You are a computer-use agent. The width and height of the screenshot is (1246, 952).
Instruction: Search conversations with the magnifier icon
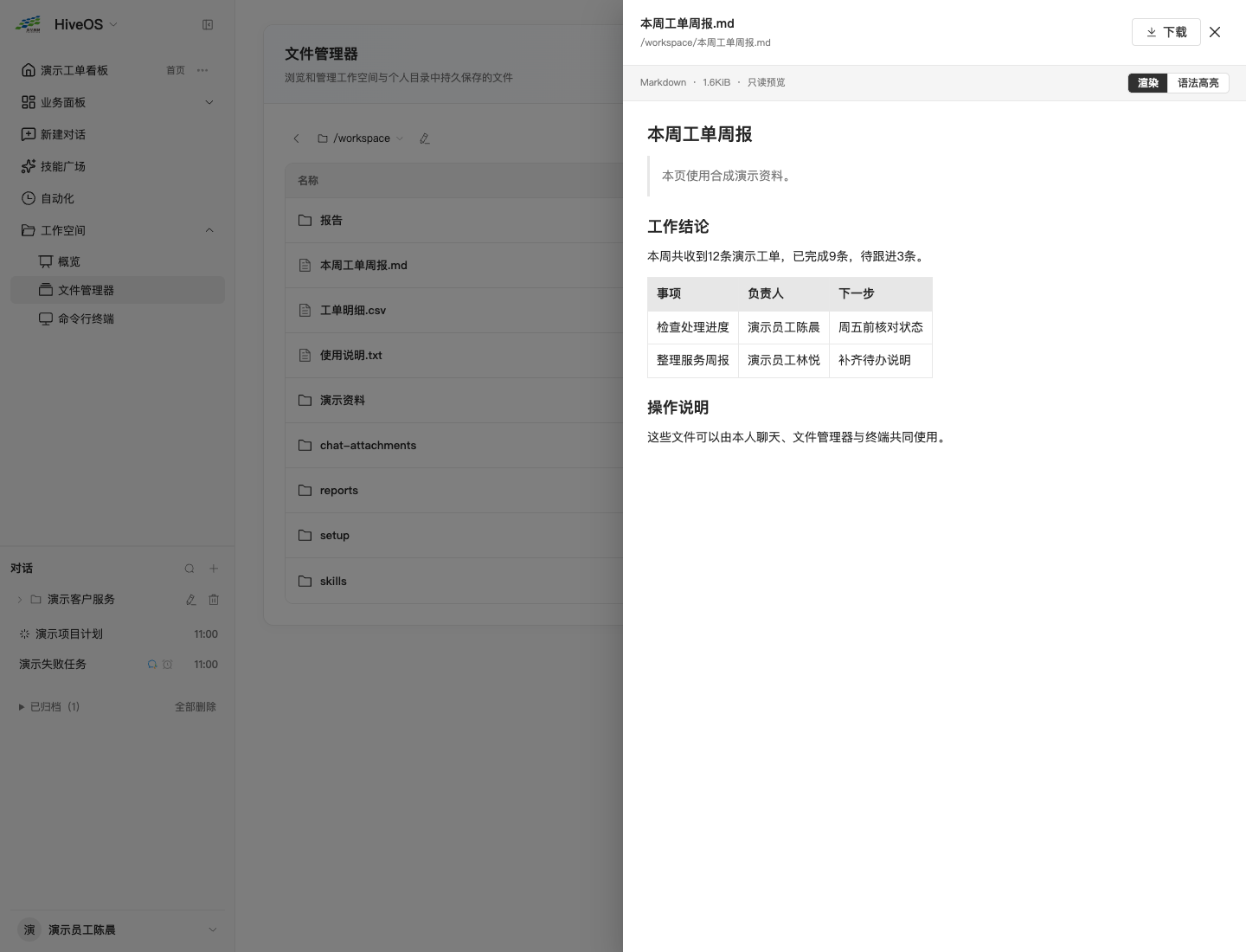189,569
